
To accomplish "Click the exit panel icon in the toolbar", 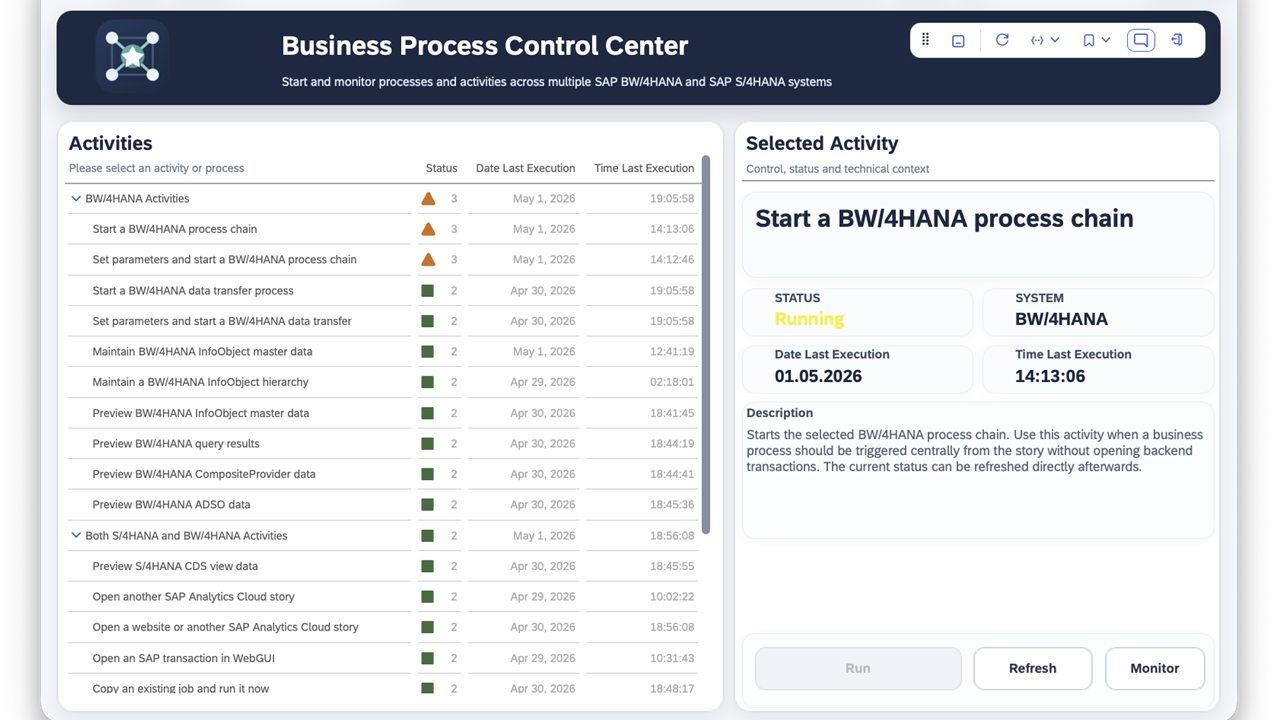I will point(1177,40).
